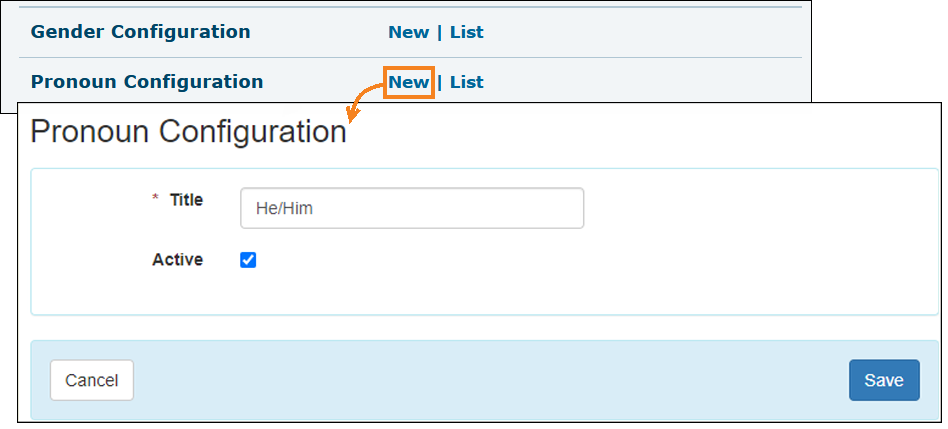Click the pipe separator in Gender Configuration row
Viewport: 948px width, 429px height.
[x=439, y=32]
